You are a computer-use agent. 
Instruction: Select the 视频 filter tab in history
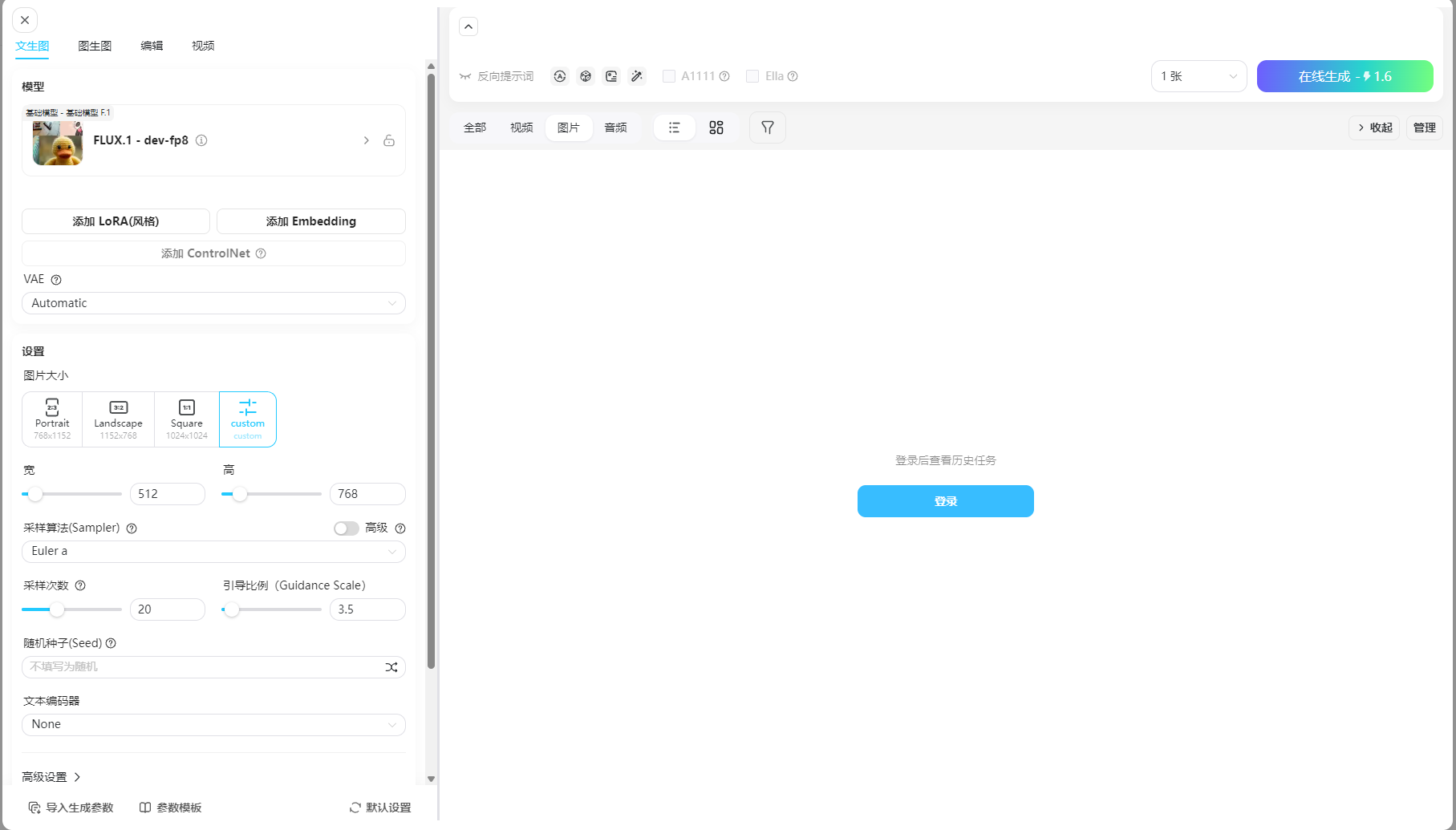pos(521,128)
